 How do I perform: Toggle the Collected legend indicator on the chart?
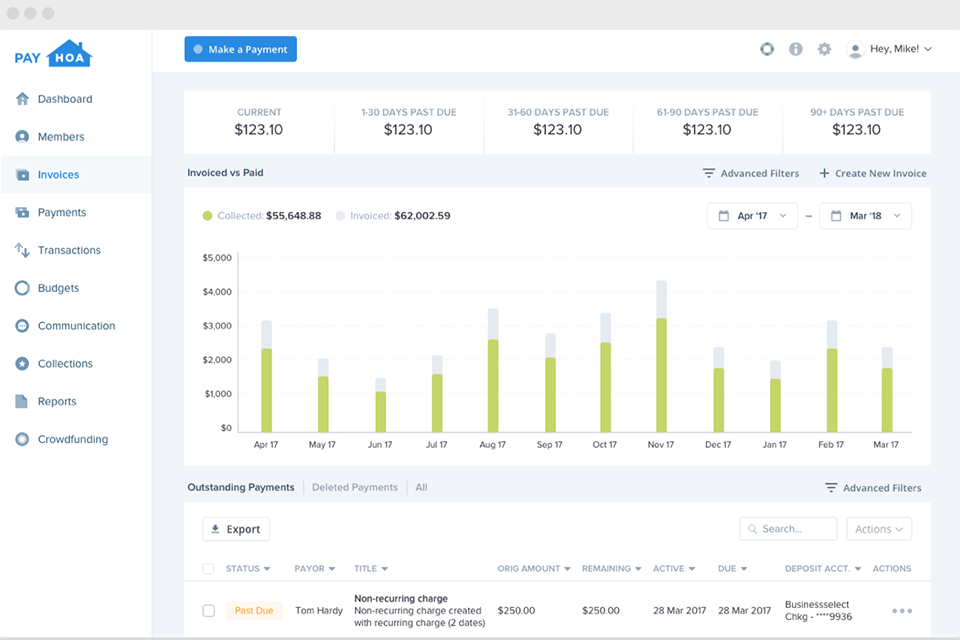tap(208, 215)
